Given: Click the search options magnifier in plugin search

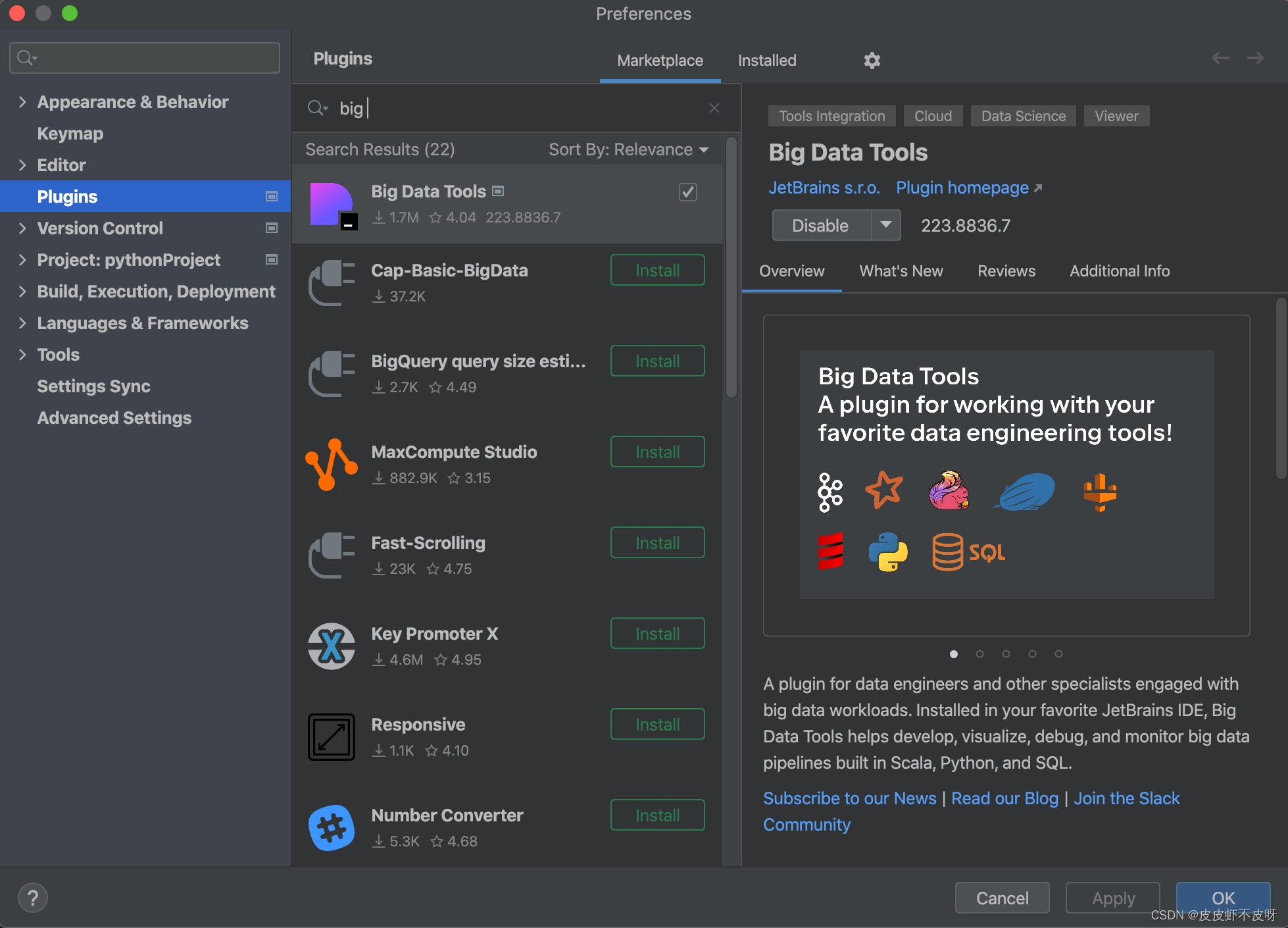Looking at the screenshot, I should coord(317,108).
